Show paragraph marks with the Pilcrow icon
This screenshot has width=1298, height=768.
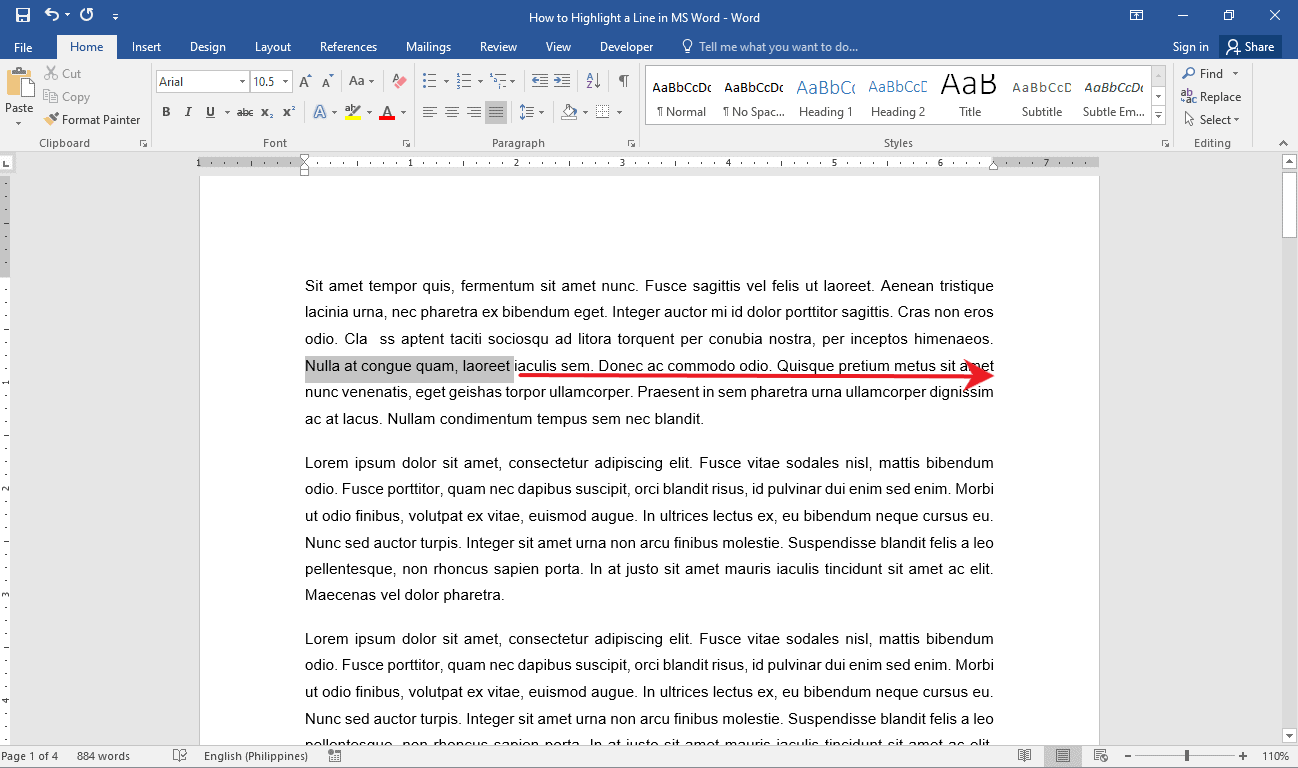[624, 81]
